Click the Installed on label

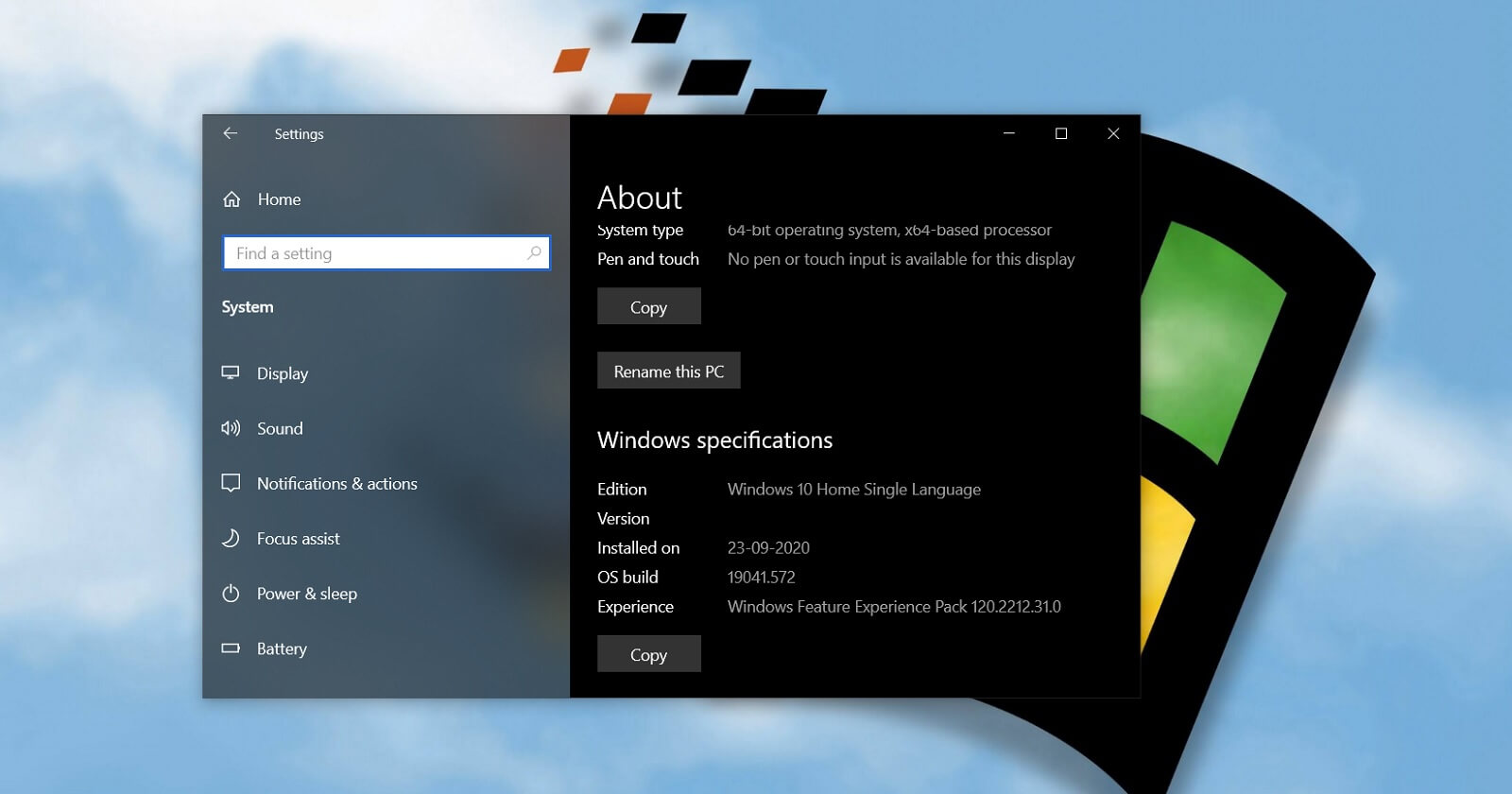click(x=639, y=547)
